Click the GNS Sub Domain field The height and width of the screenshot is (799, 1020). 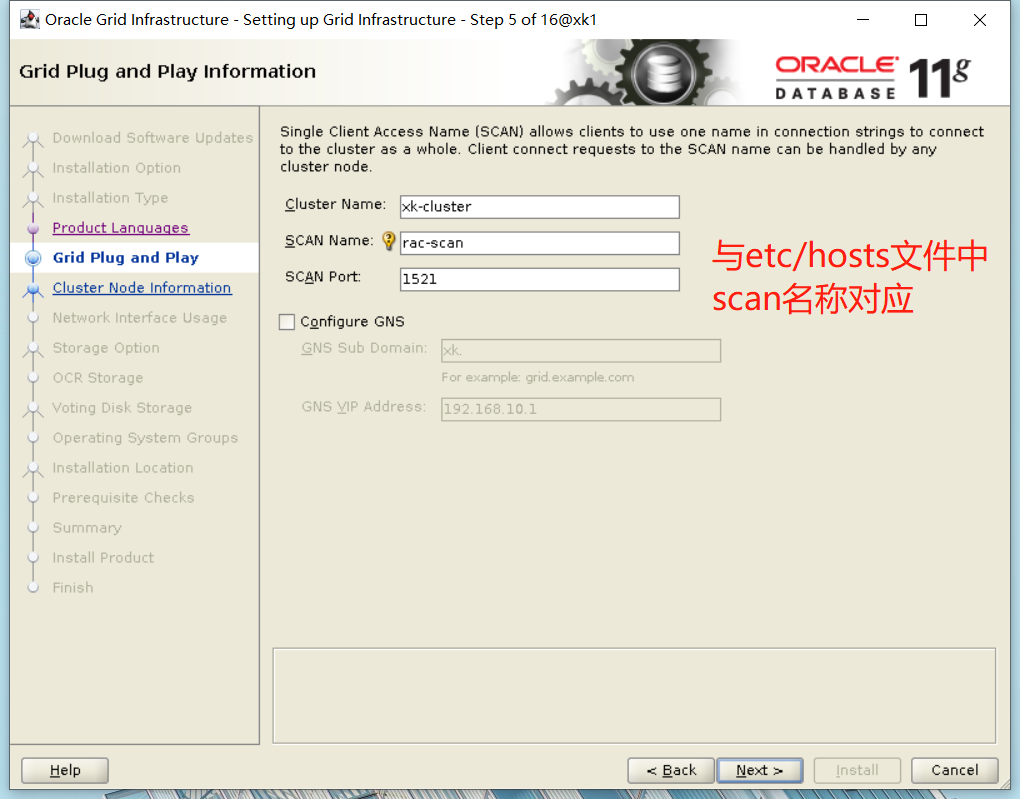coord(581,351)
